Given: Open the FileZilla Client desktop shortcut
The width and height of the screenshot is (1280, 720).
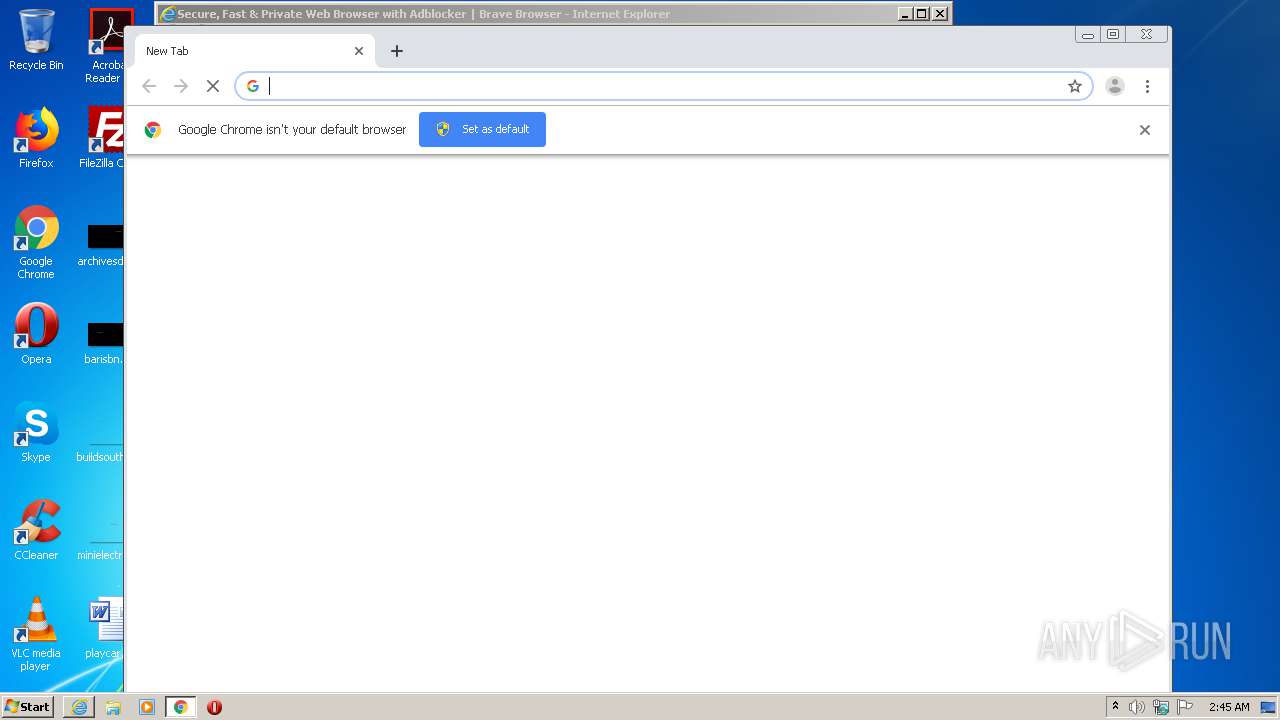Looking at the screenshot, I should [103, 138].
